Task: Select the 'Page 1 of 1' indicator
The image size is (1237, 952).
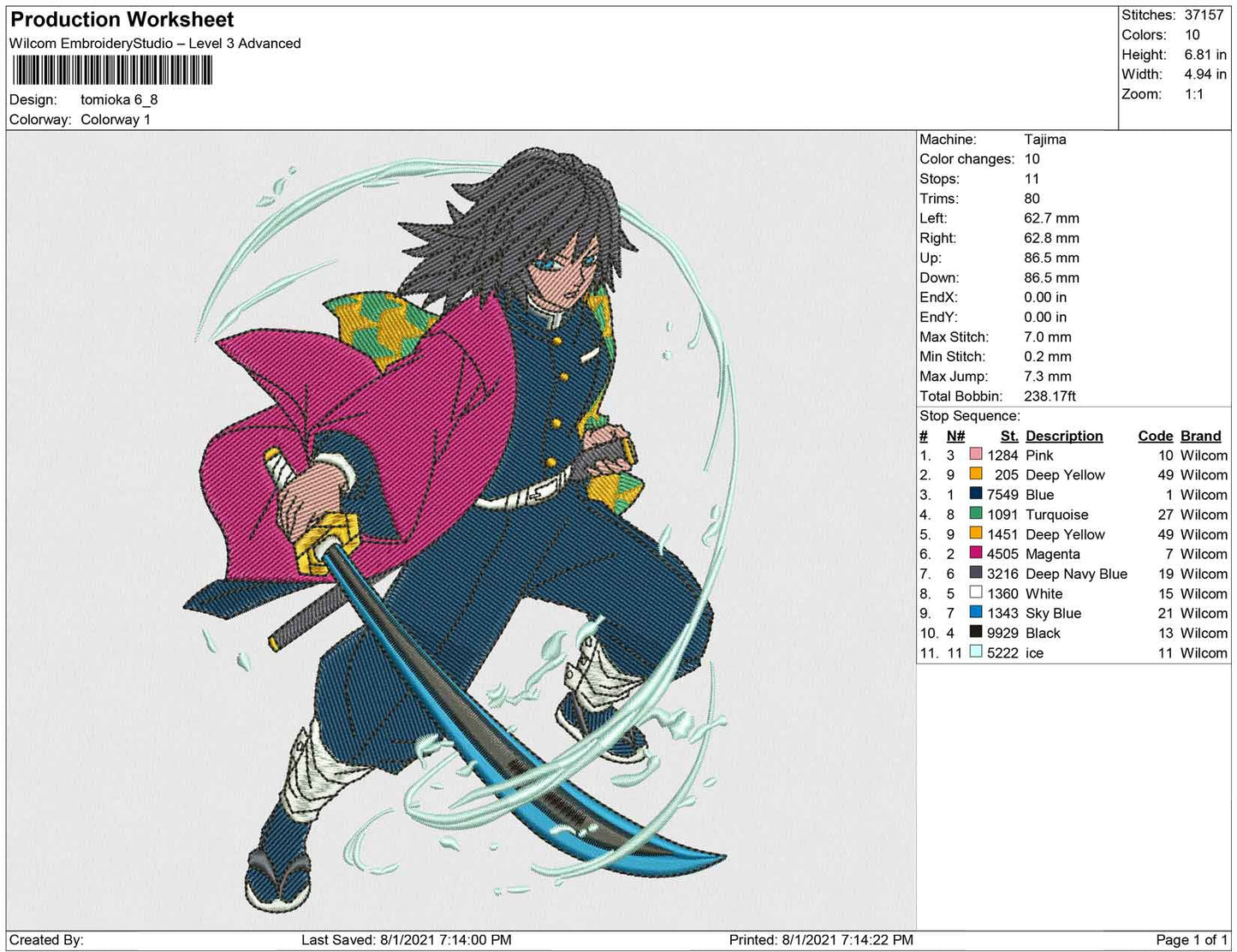Action: click(x=1192, y=940)
